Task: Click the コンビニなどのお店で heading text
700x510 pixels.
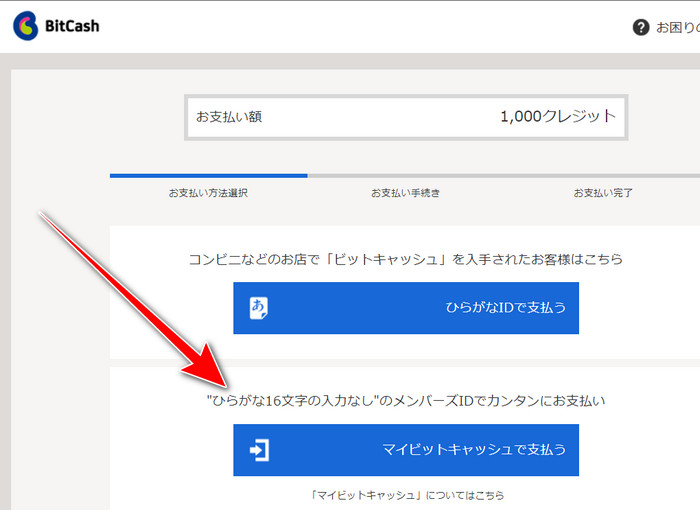Action: click(405, 259)
